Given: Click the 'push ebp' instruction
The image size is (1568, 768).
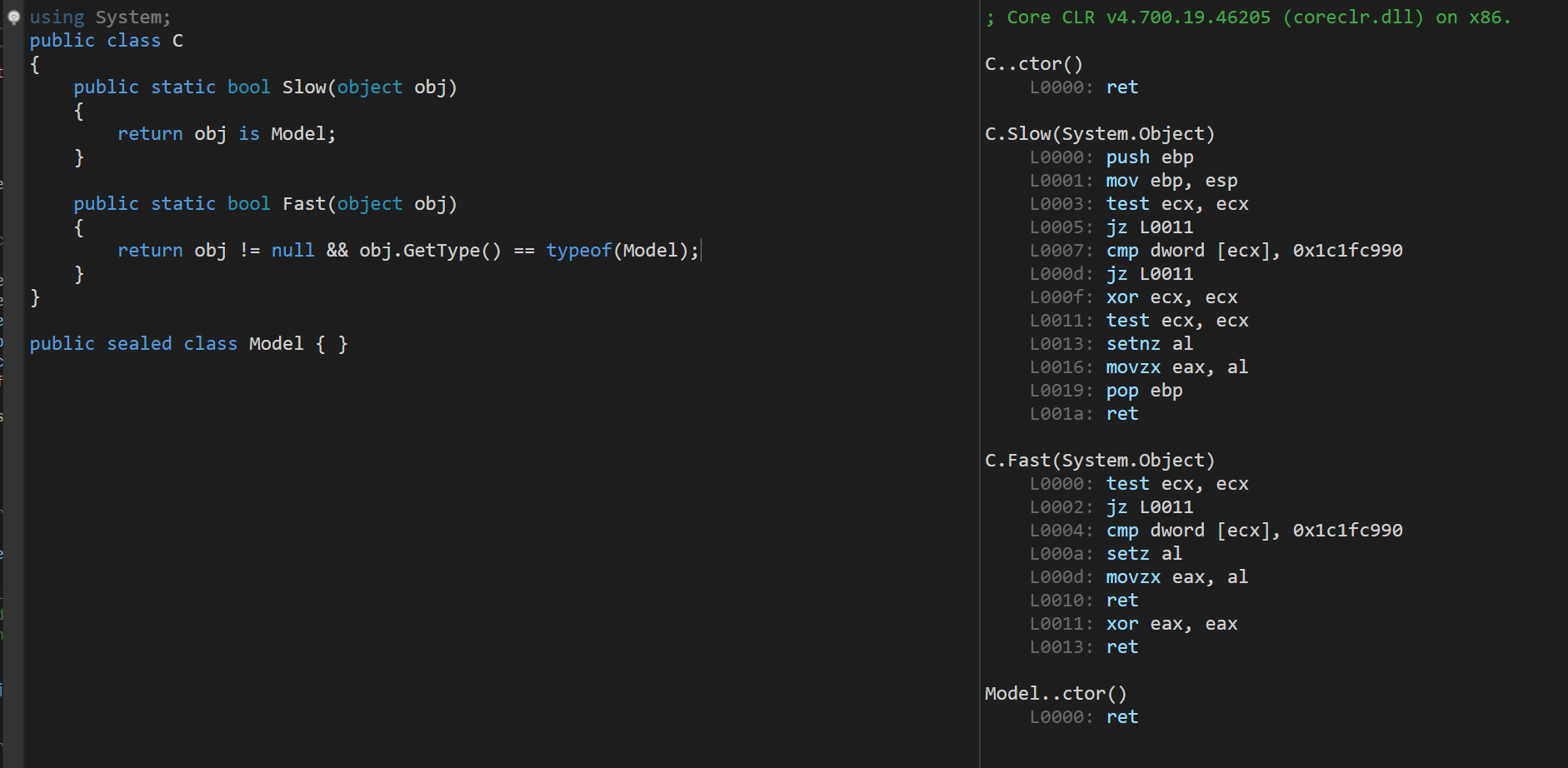Looking at the screenshot, I should coord(1149,157).
